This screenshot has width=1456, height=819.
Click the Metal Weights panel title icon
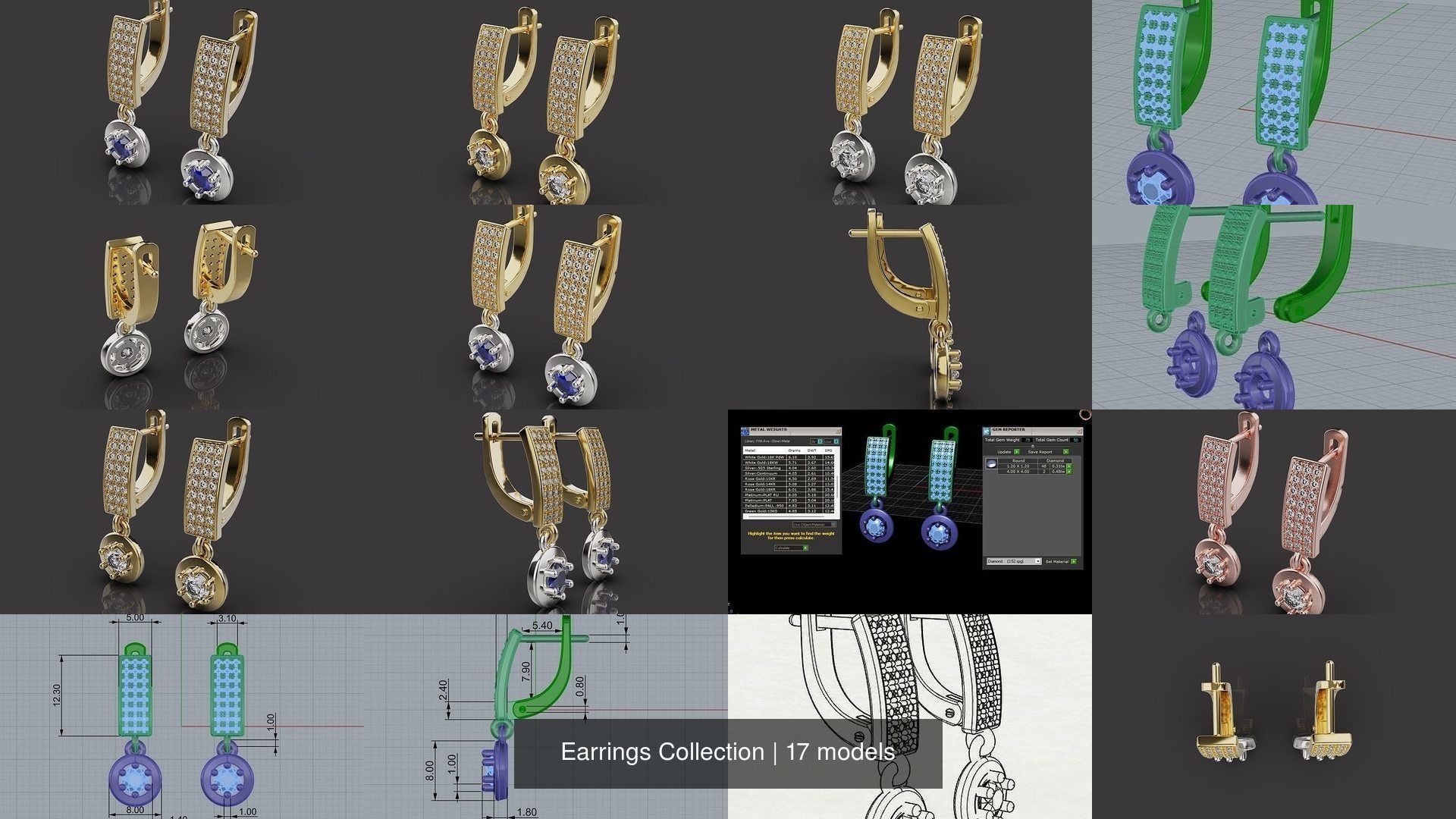pos(745,431)
